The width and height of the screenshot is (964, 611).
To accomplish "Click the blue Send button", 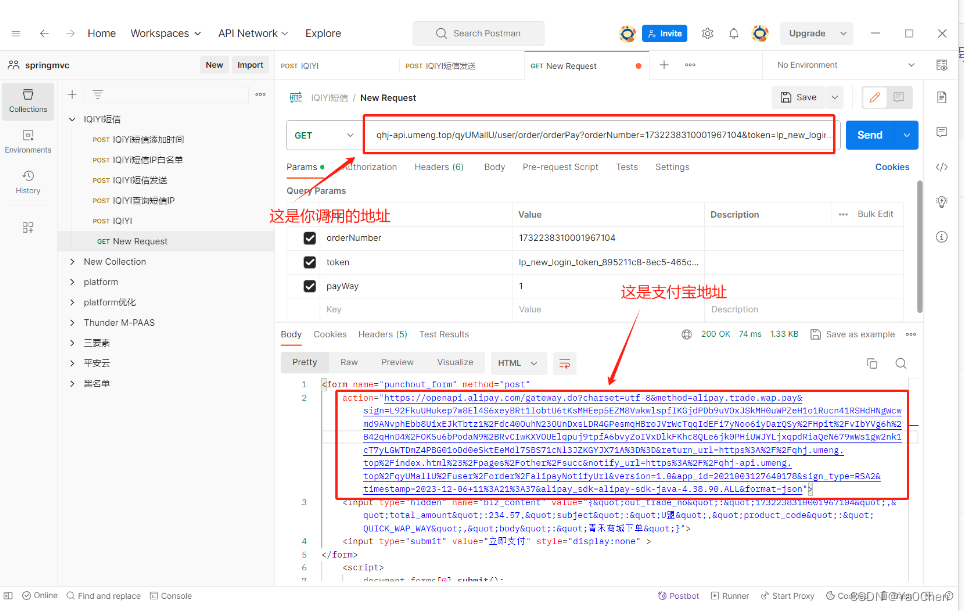I will point(870,135).
